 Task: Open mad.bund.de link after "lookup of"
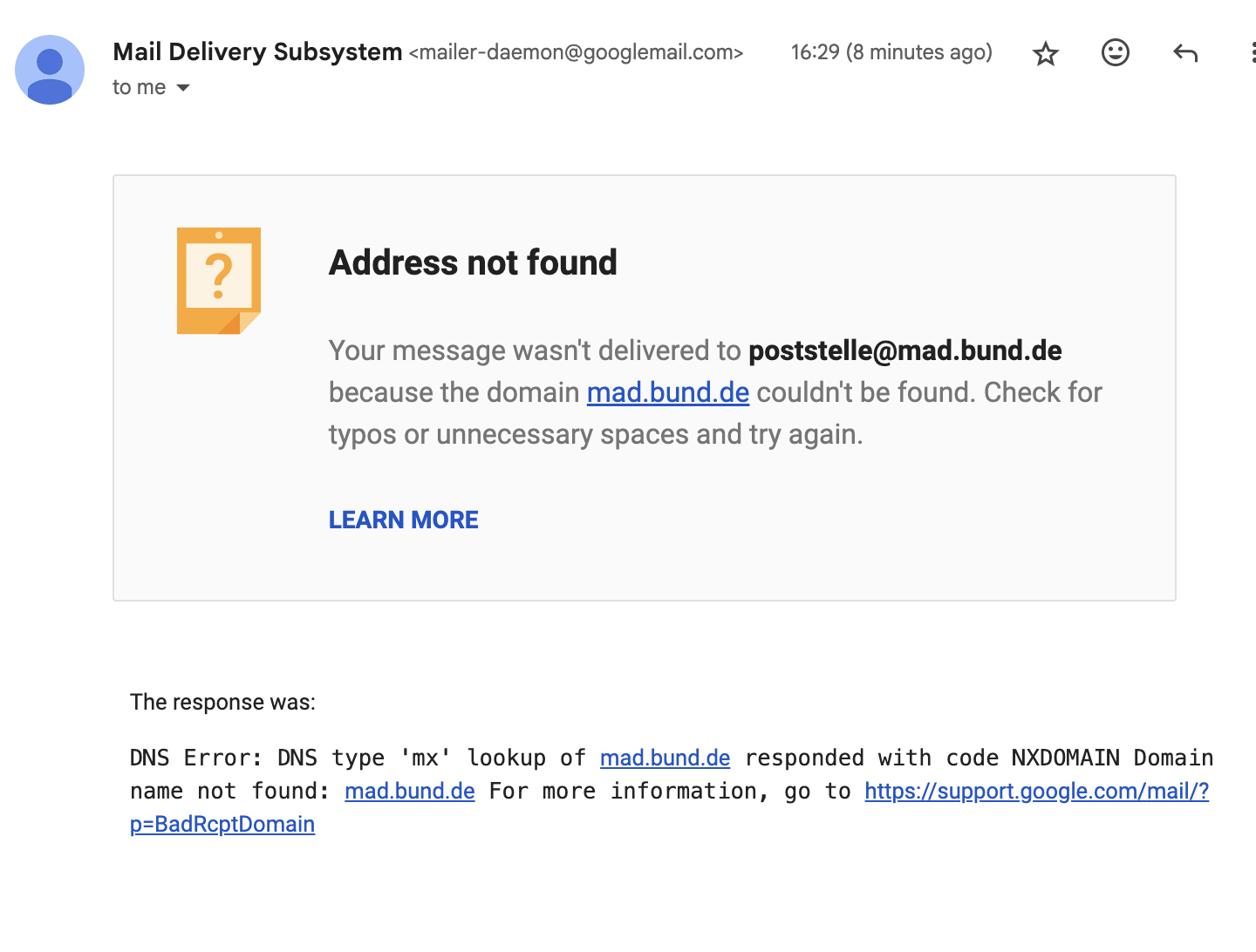tap(665, 758)
